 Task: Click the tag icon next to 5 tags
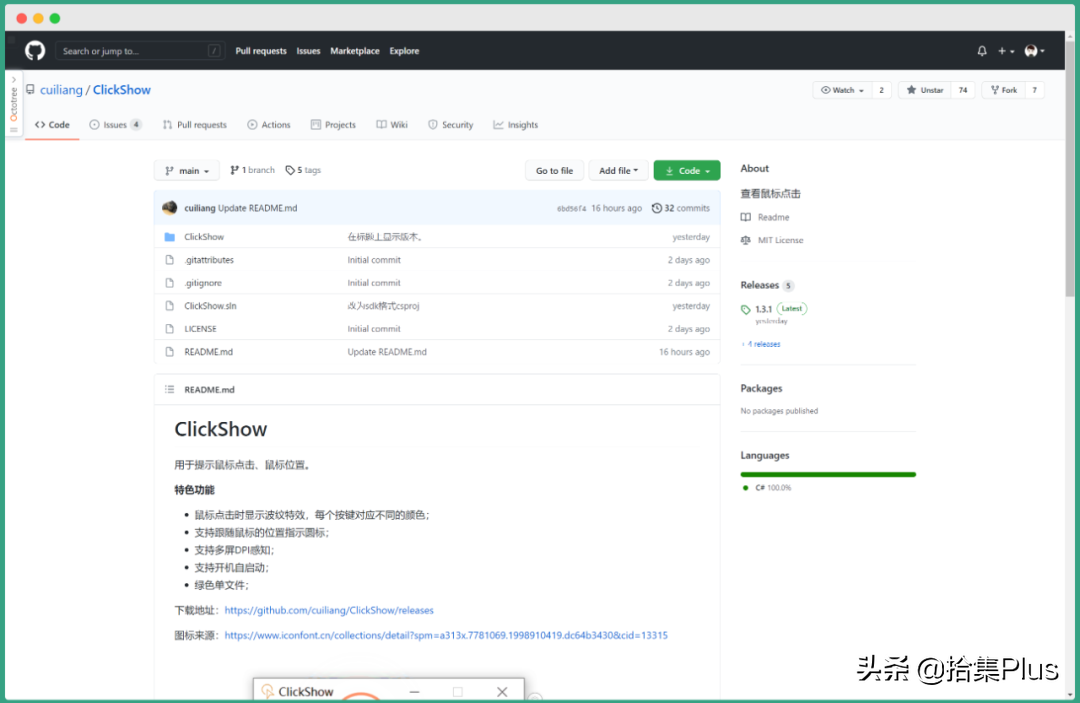[290, 170]
